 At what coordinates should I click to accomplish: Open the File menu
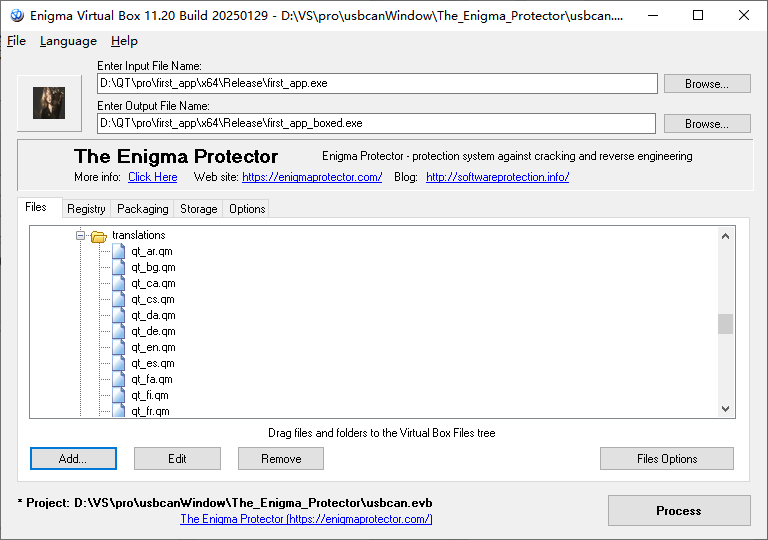(x=16, y=41)
